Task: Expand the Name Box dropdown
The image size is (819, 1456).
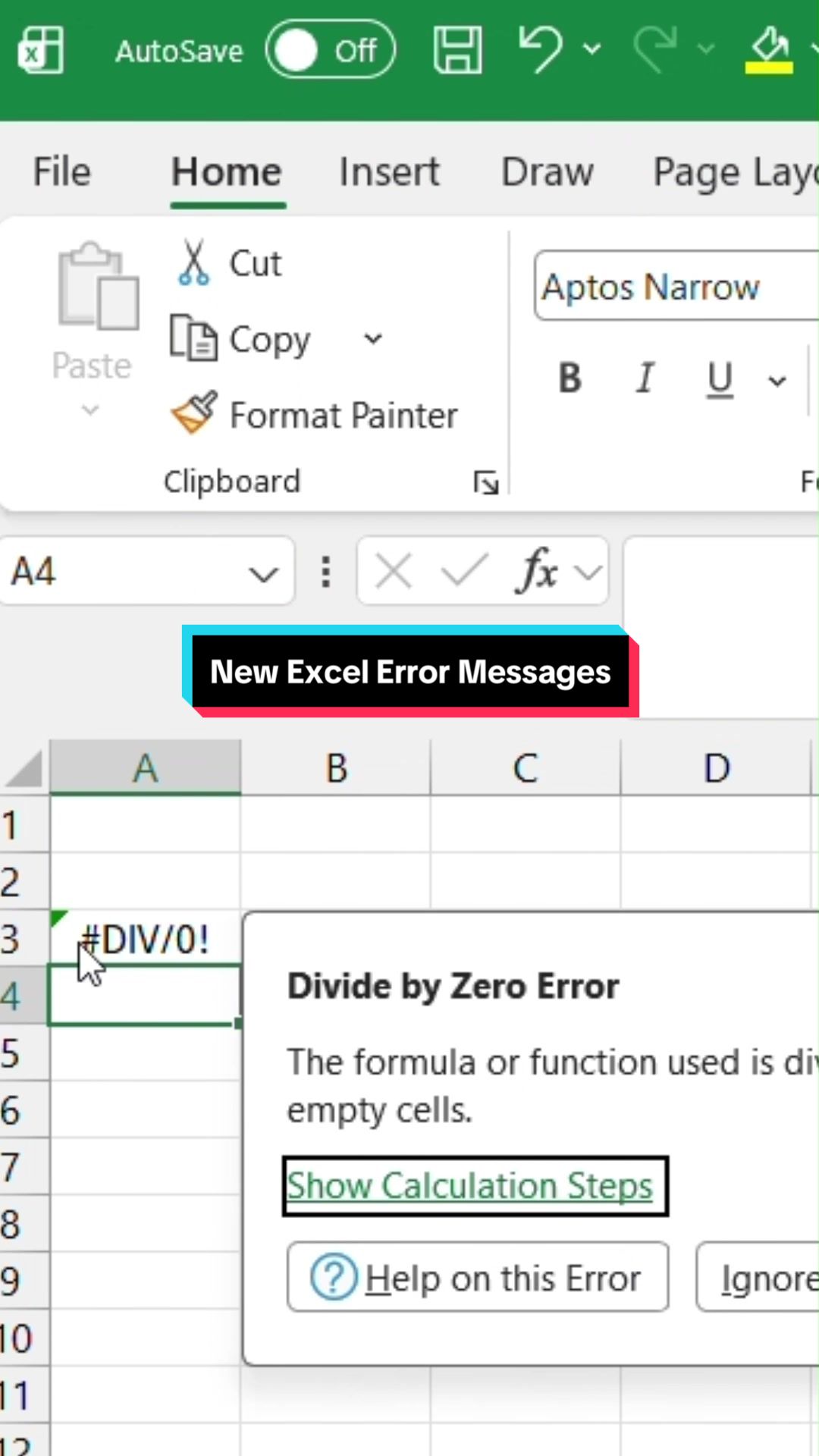Action: [x=263, y=573]
